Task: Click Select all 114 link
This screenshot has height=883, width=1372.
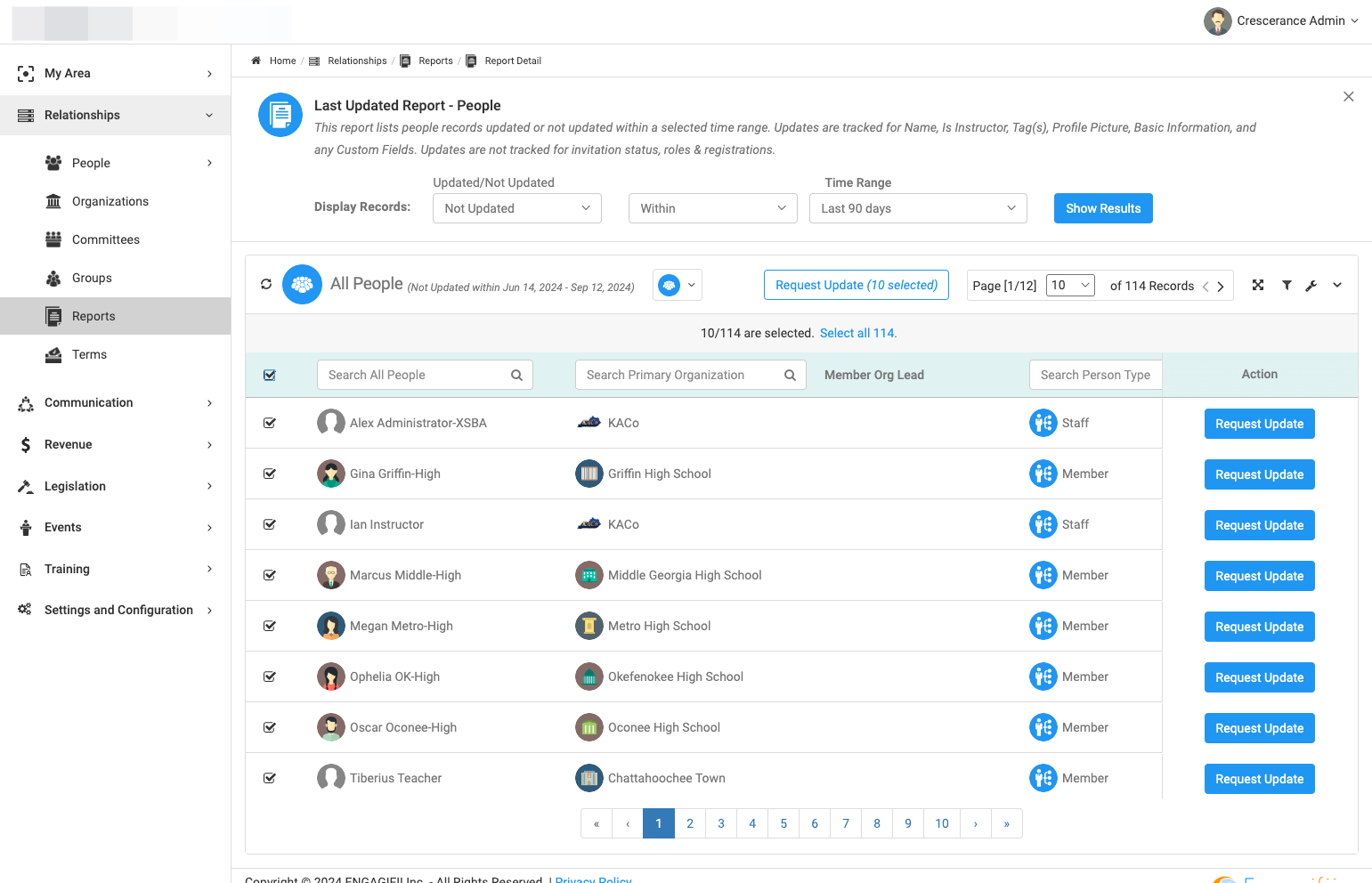Action: [x=858, y=333]
